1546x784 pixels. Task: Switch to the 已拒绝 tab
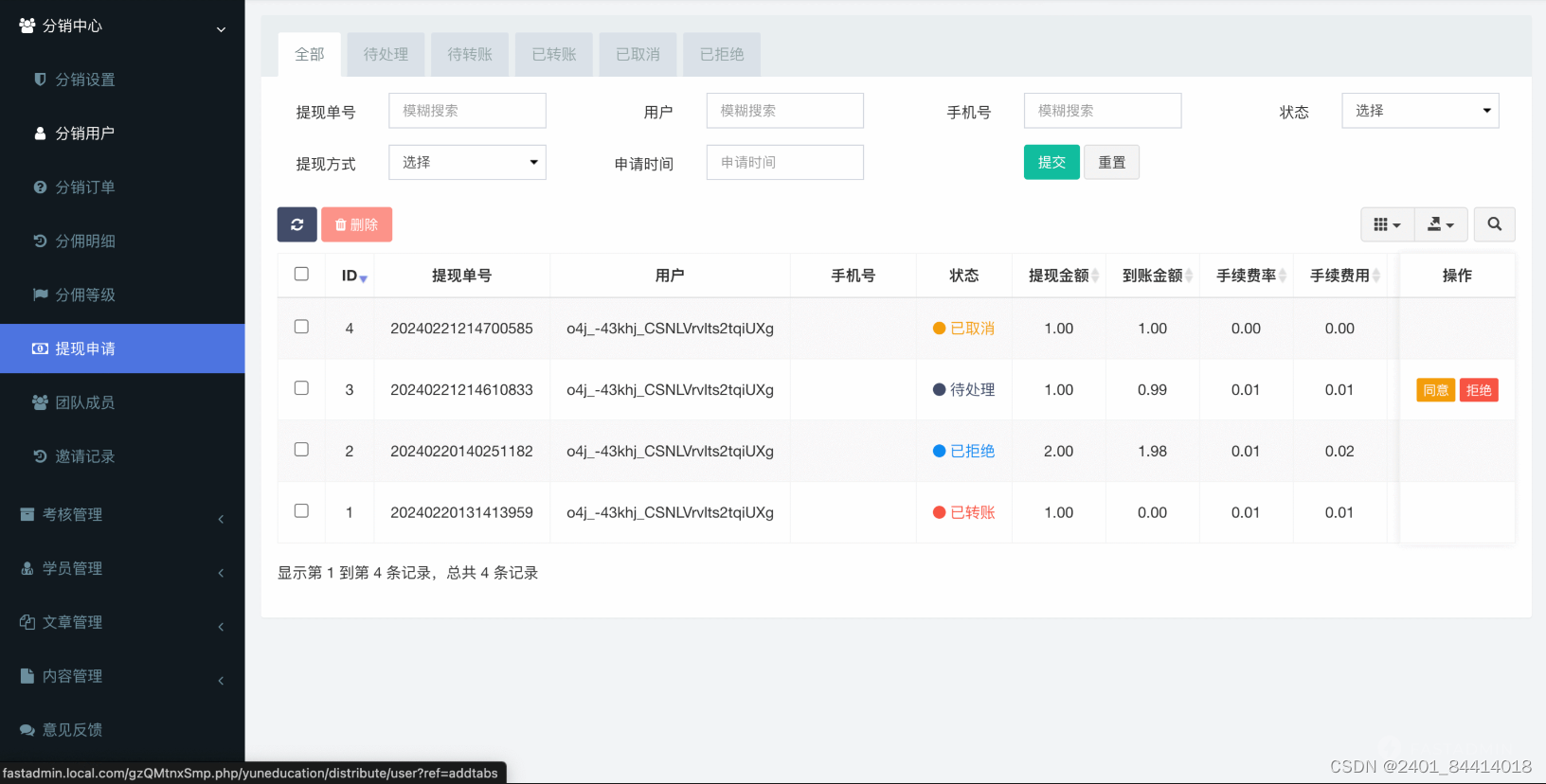pos(722,55)
